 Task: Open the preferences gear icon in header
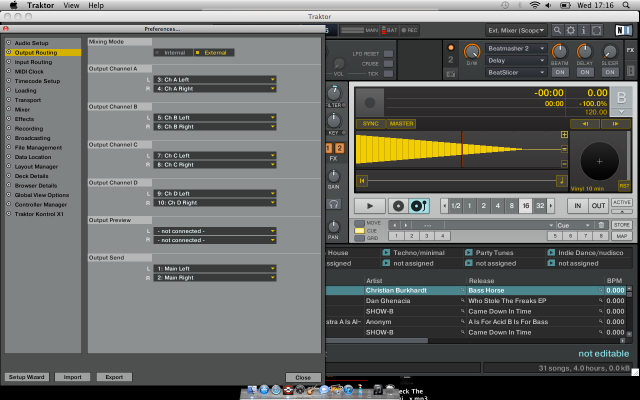tap(571, 30)
